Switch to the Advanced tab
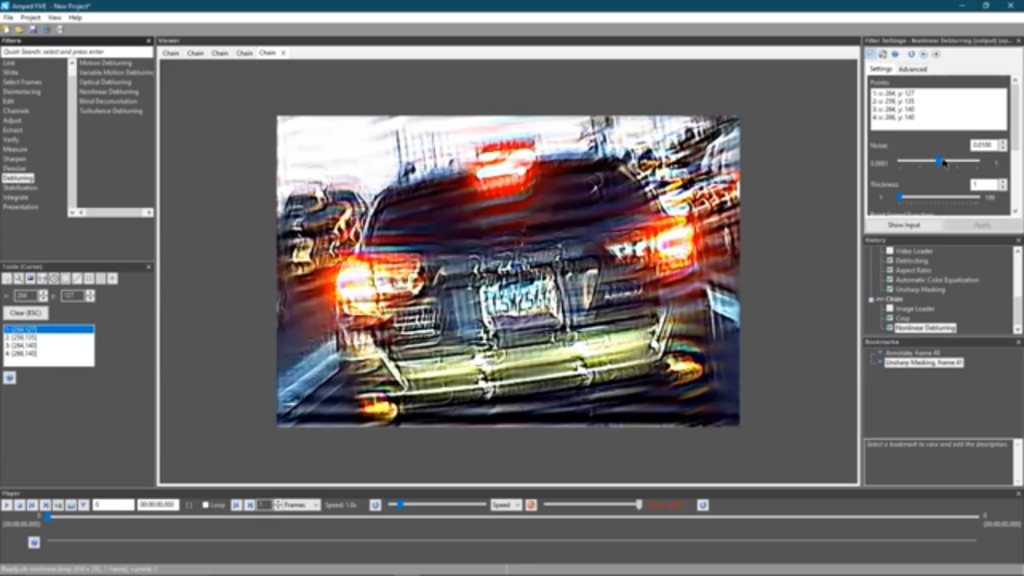Viewport: 1024px width, 576px height. [912, 69]
